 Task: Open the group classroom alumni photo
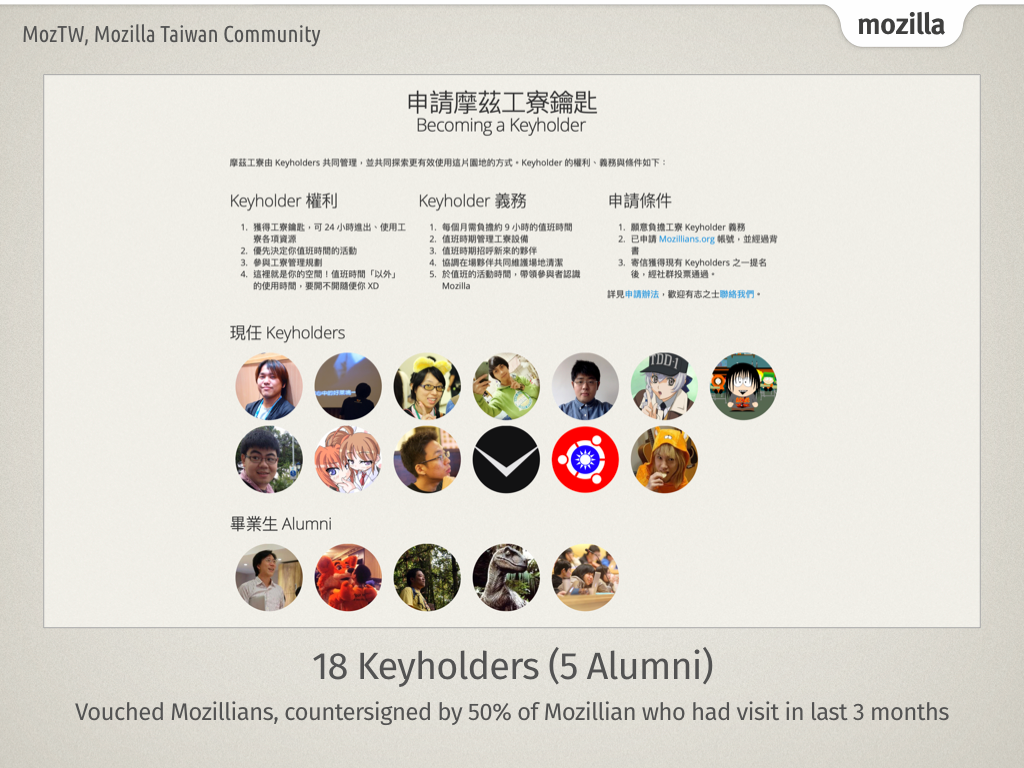585,577
